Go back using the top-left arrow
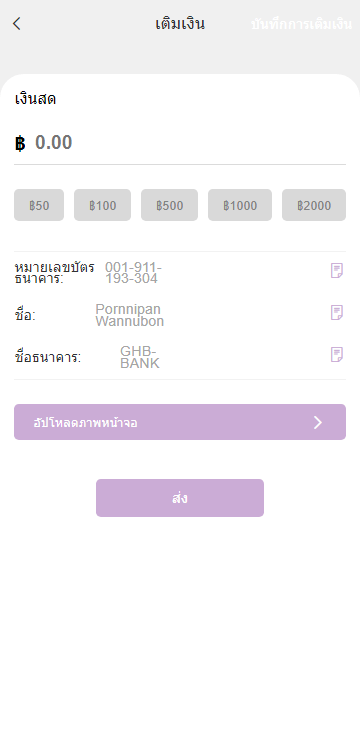 tap(17, 24)
